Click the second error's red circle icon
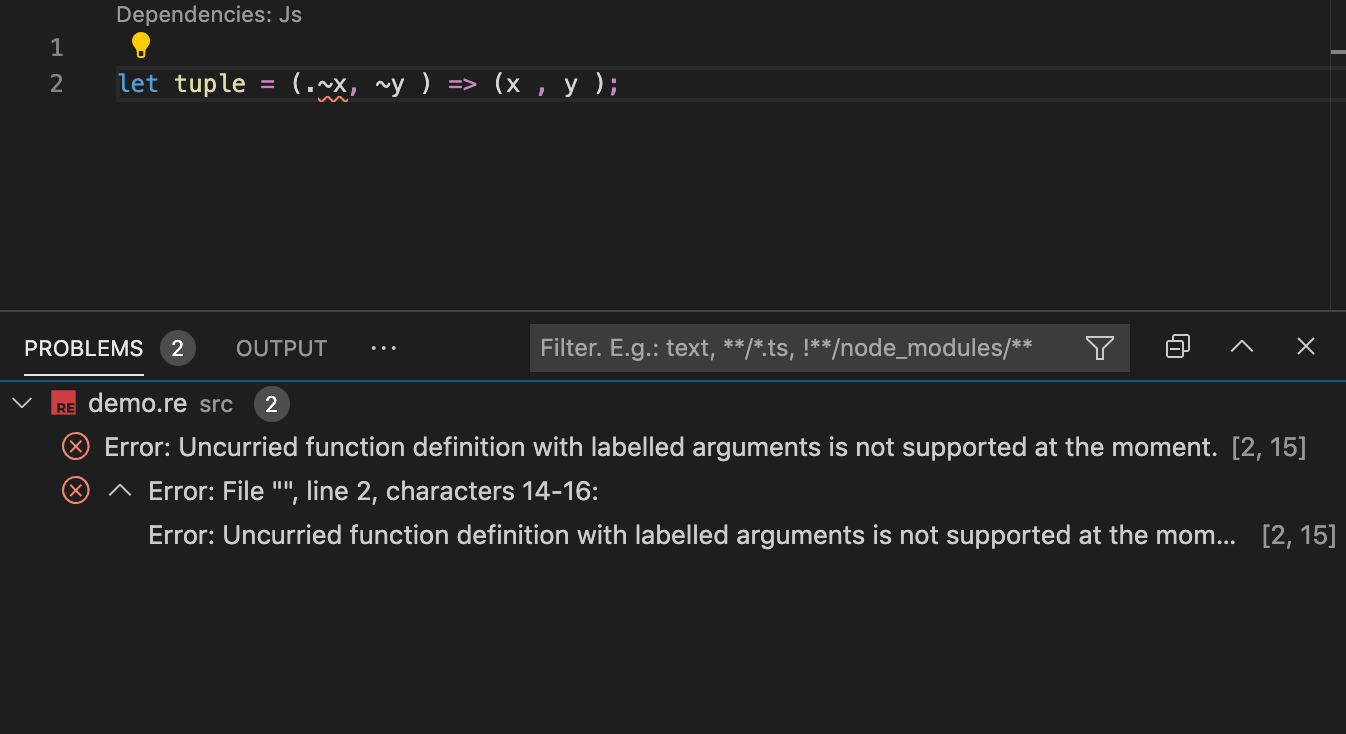1346x734 pixels. [76, 491]
